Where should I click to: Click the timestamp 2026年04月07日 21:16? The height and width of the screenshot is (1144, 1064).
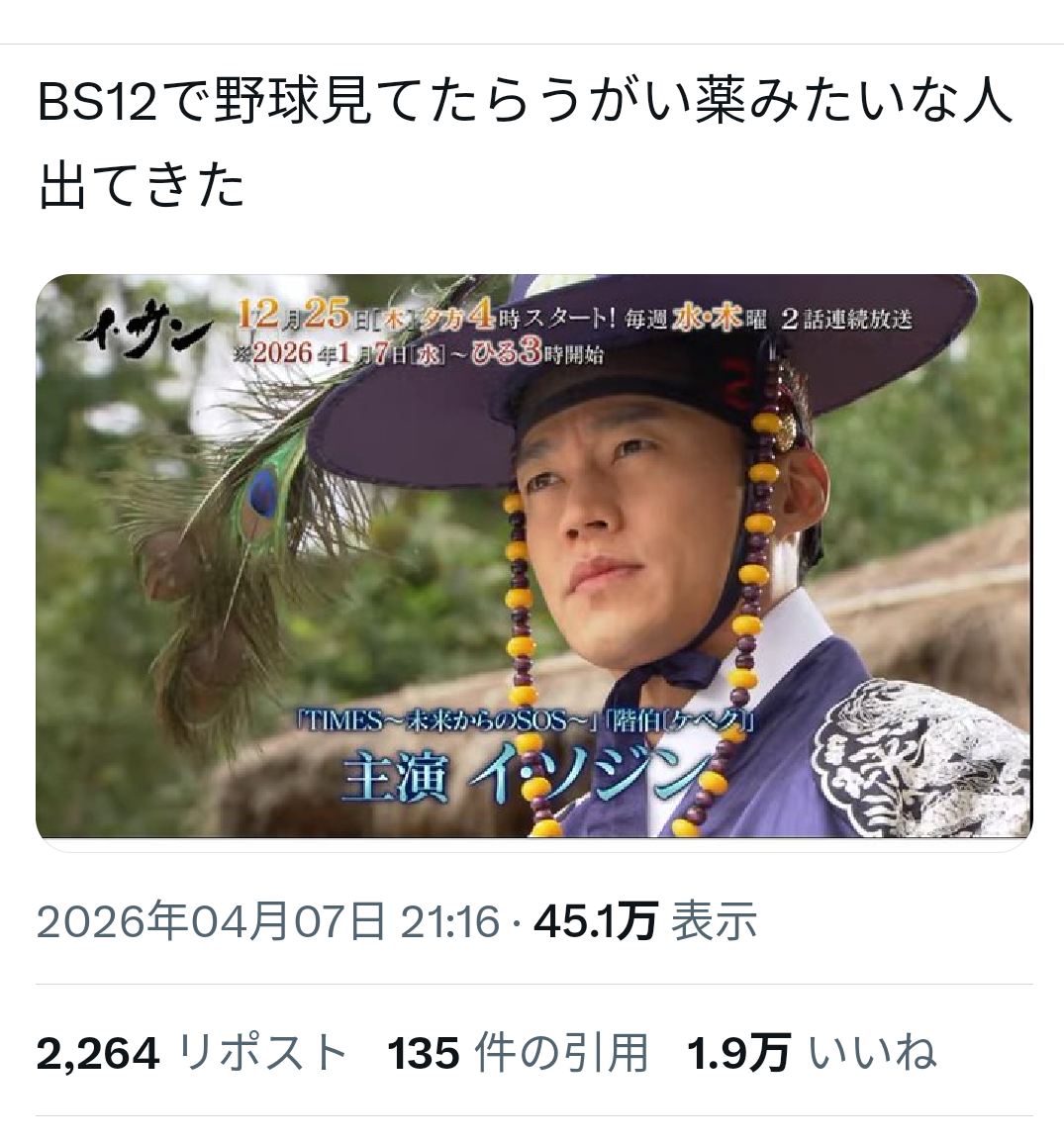[x=268, y=921]
